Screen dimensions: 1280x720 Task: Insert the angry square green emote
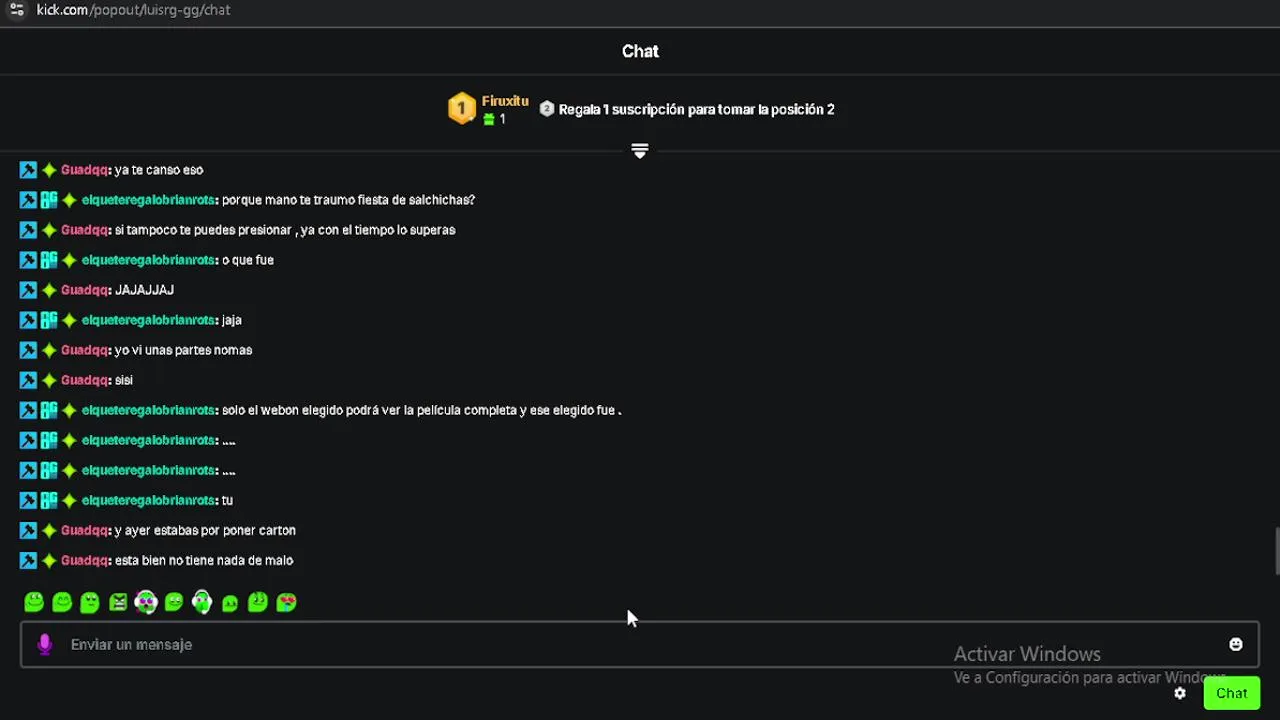pyautogui.click(x=118, y=602)
